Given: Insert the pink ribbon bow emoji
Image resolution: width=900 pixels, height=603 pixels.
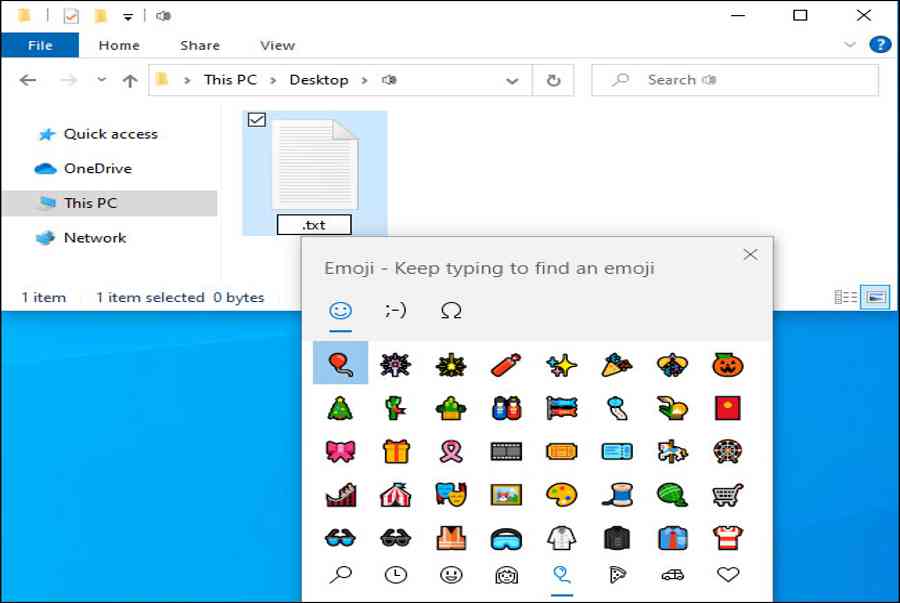Looking at the screenshot, I should pos(340,452).
